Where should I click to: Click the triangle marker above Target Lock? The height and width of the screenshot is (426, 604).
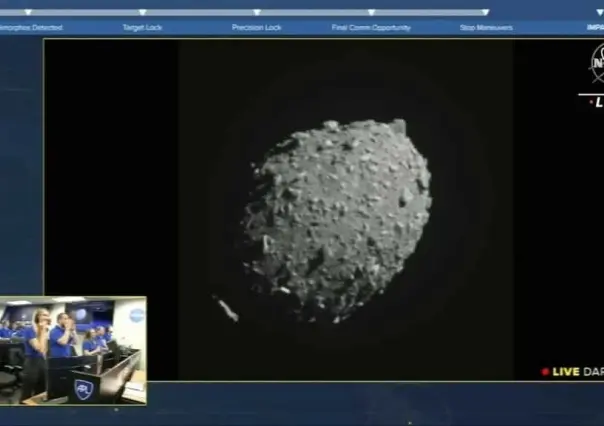(143, 12)
